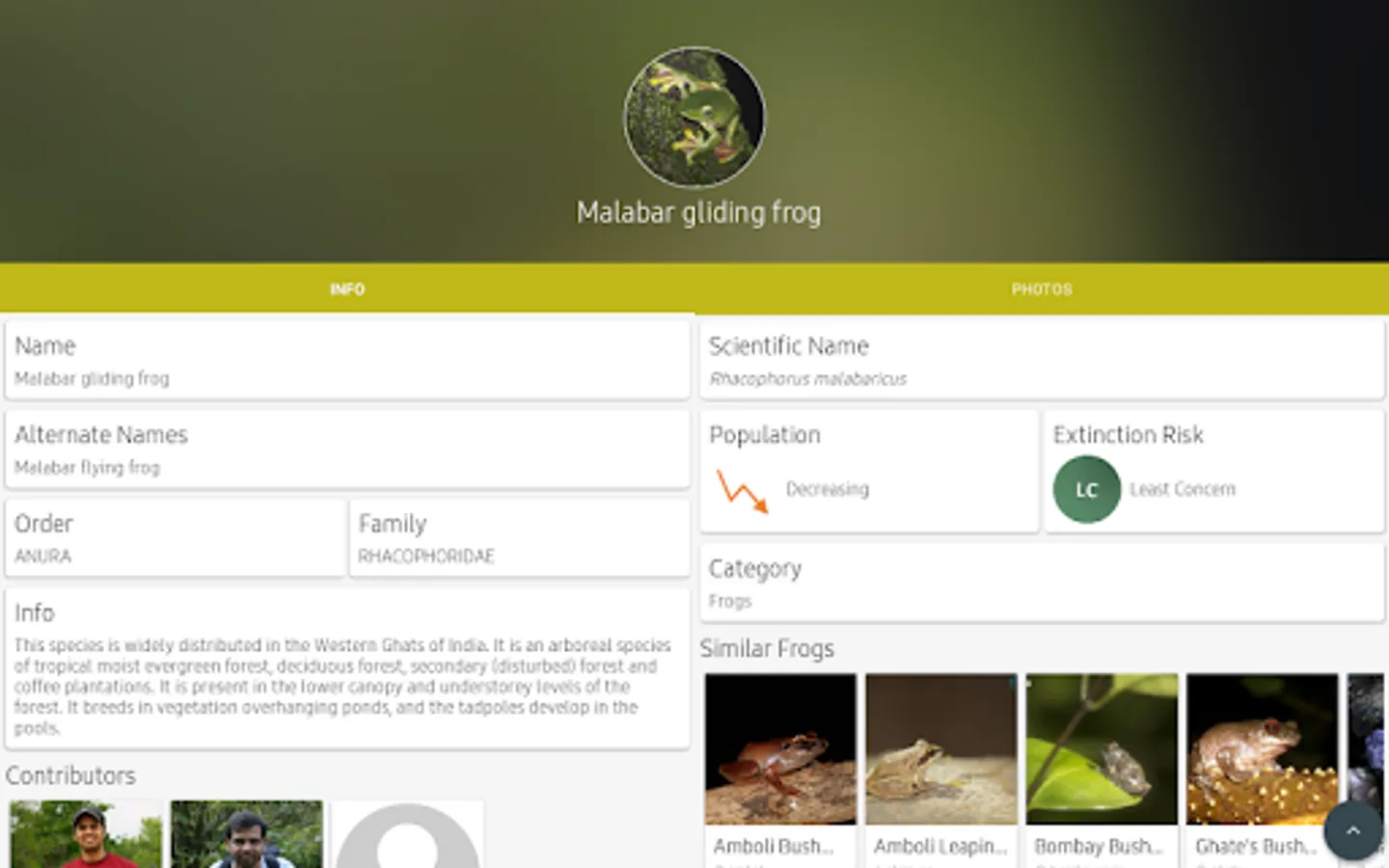The image size is (1389, 868).
Task: Select the Family RHACOPHORIDAE card
Action: point(520,537)
